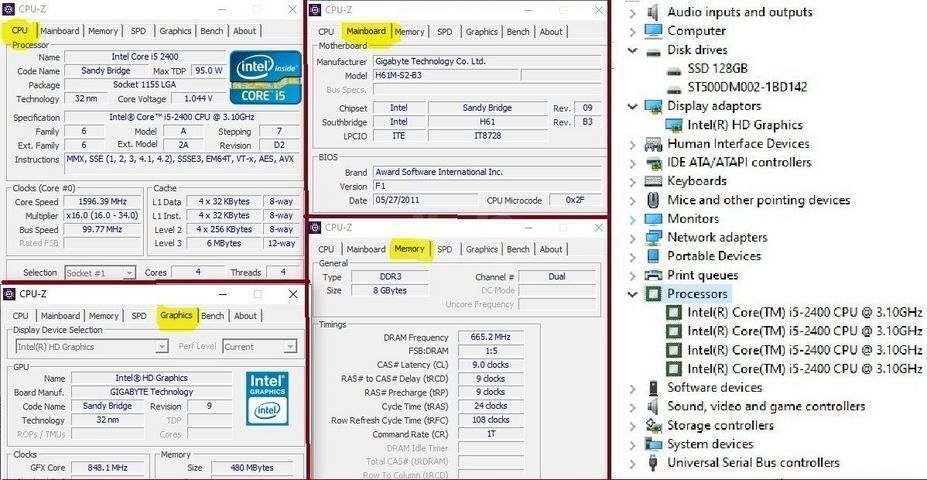
Task: Select highlighted Mainboard tab in Mainboard window
Action: coord(367,31)
